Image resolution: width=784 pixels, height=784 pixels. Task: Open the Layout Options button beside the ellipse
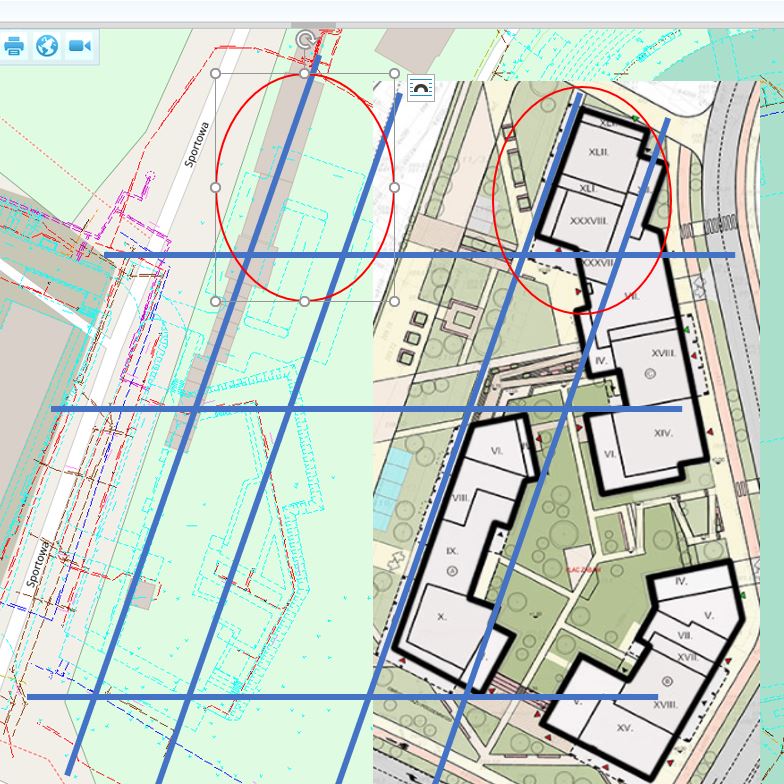coord(420,88)
